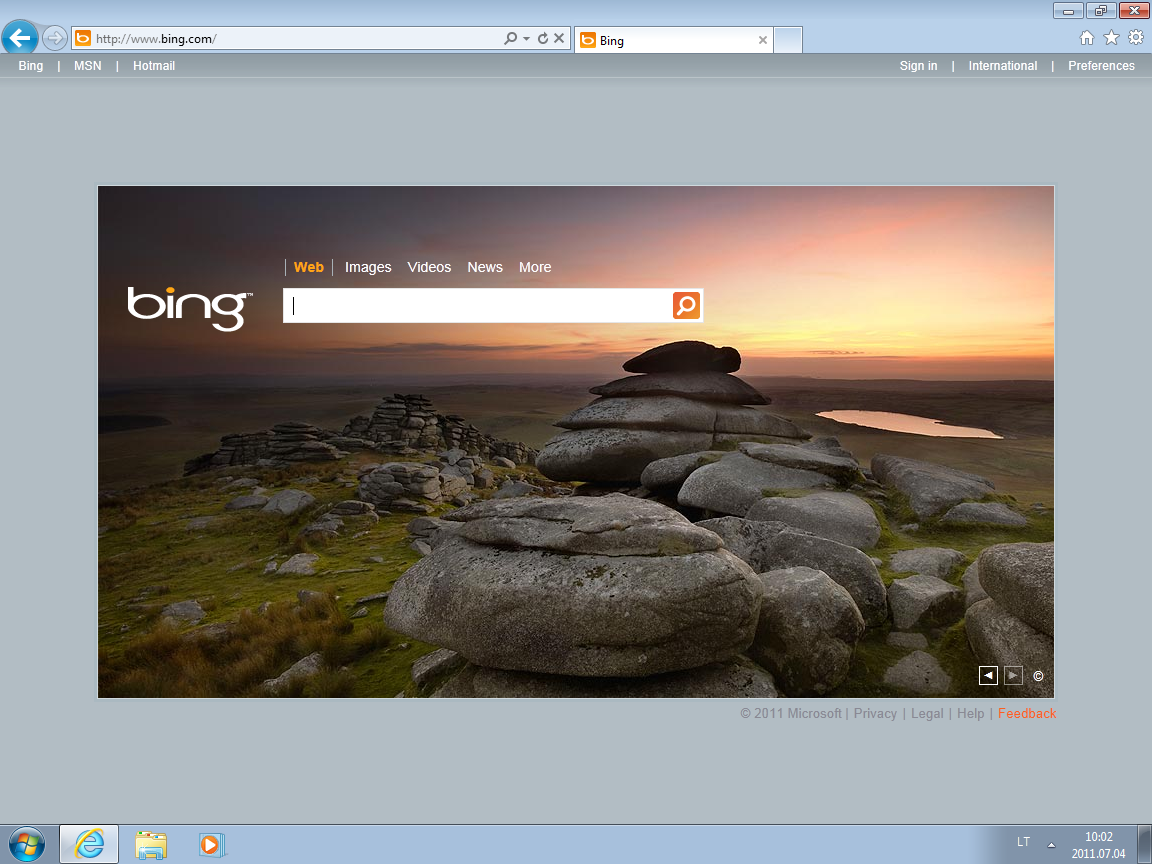Image resolution: width=1152 pixels, height=864 pixels.
Task: Click inside the Bing search box
Action: (x=478, y=306)
